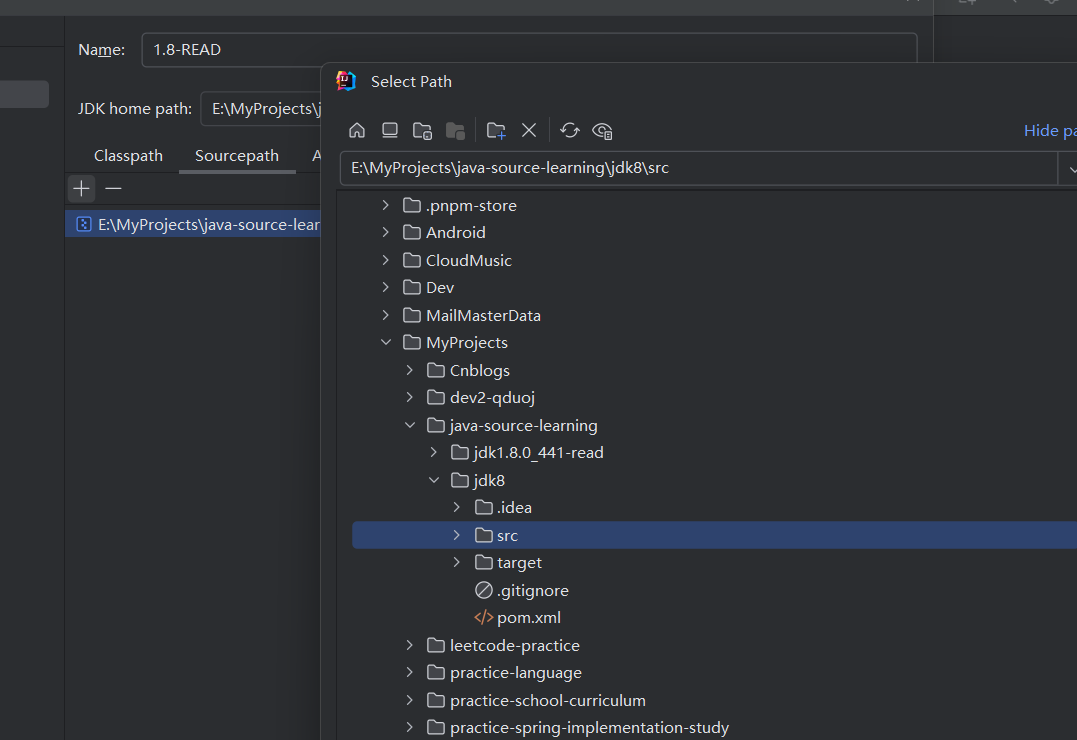This screenshot has height=740, width=1077.
Task: Open the path history dropdown
Action: [x=1067, y=168]
